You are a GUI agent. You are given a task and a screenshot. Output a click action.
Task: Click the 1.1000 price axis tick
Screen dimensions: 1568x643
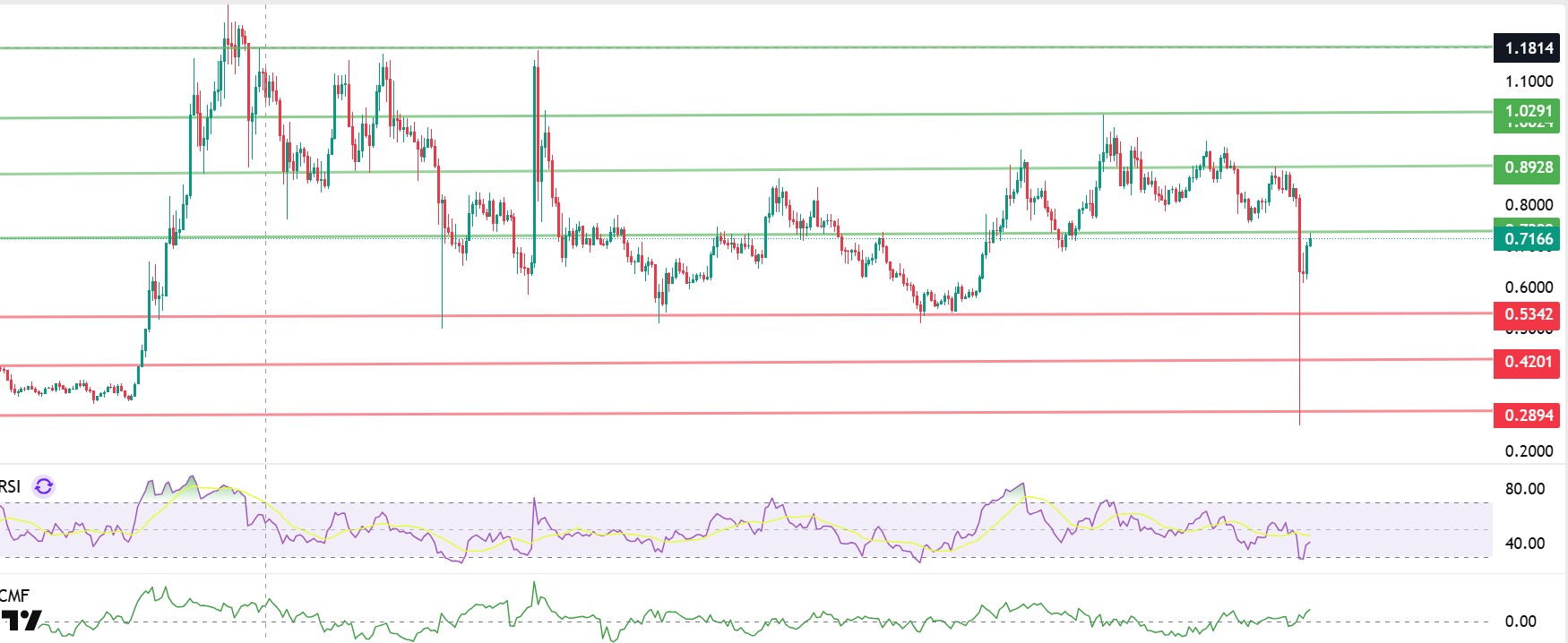tap(1529, 81)
